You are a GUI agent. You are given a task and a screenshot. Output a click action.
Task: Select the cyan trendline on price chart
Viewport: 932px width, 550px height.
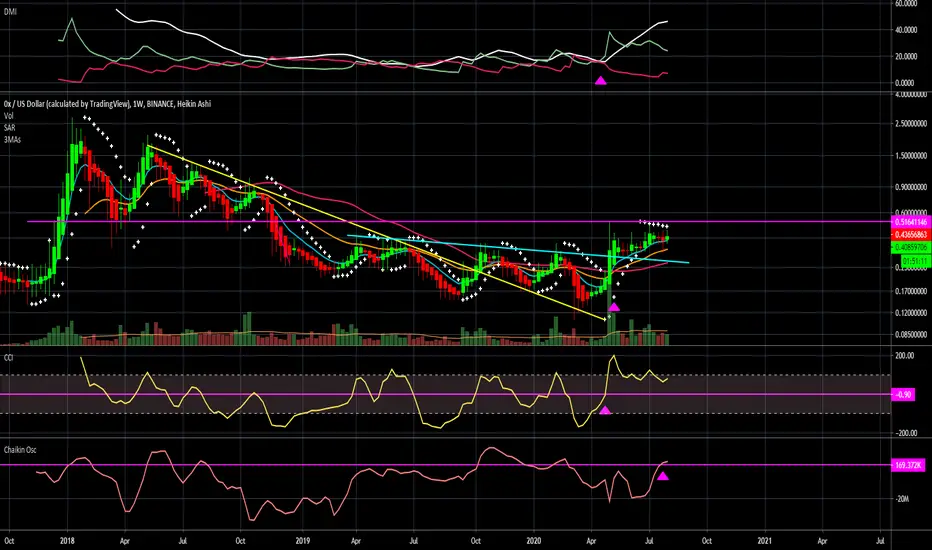(517, 249)
